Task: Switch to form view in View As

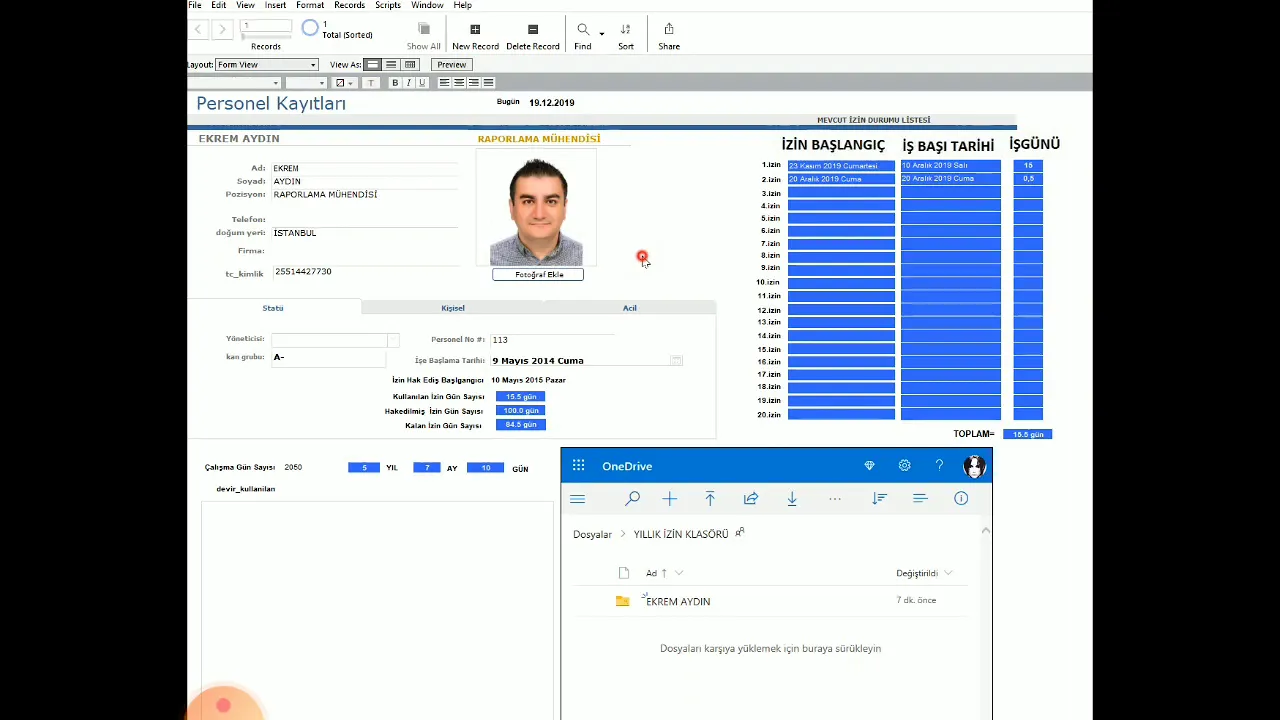Action: coord(373,65)
